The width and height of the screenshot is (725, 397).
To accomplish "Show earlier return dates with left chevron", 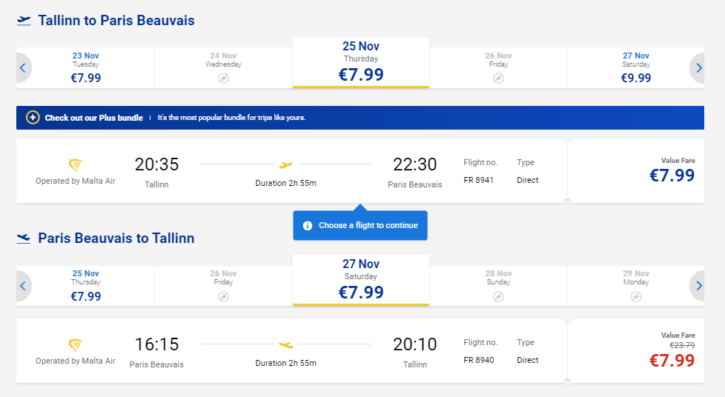I will [x=23, y=286].
